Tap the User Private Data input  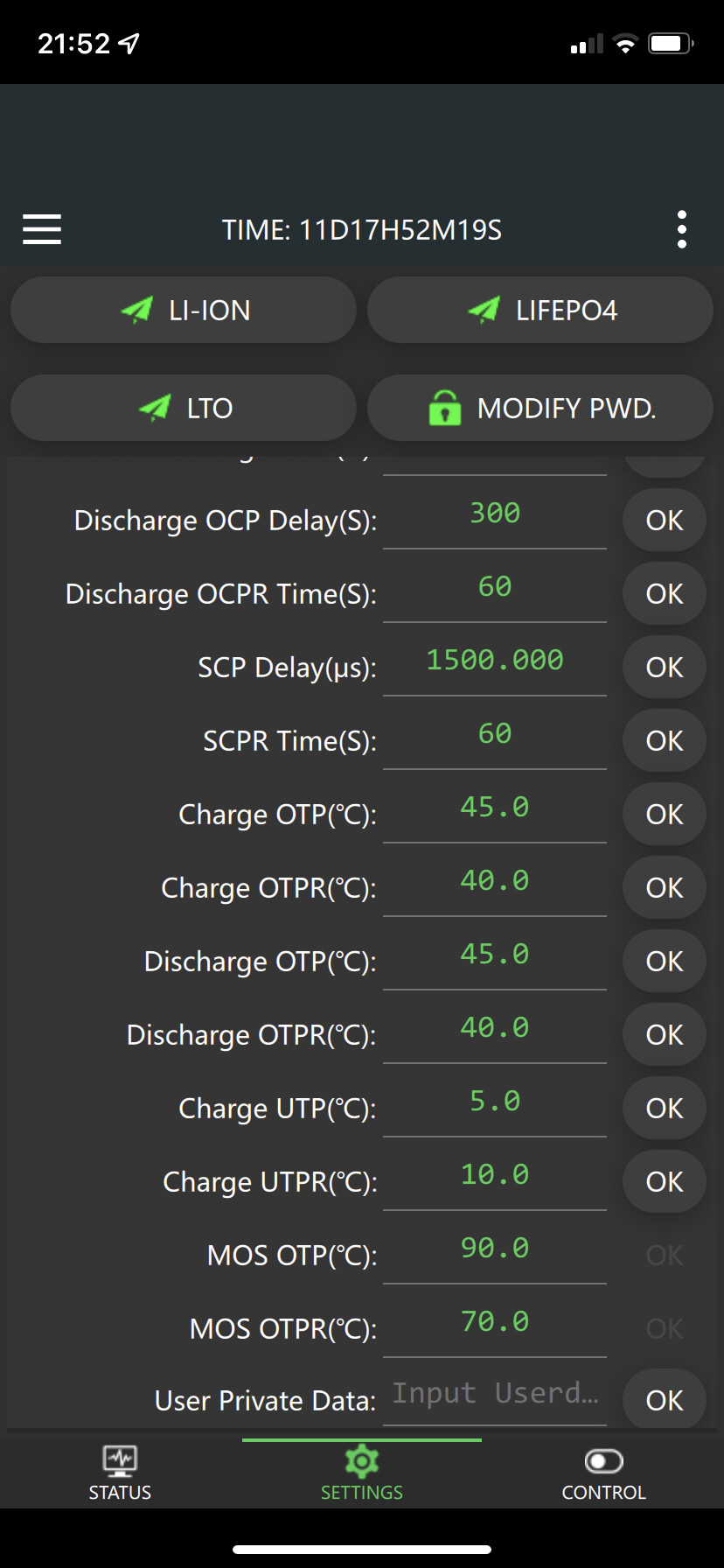(495, 1393)
